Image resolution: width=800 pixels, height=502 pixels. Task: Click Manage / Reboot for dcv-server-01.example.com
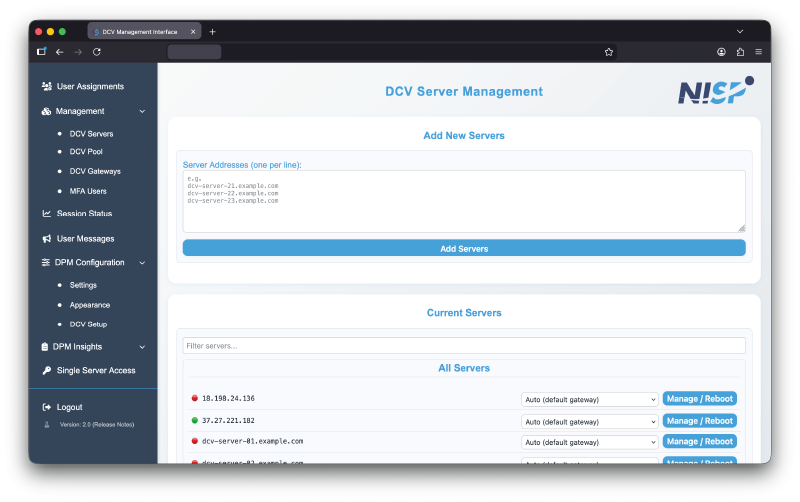pyautogui.click(x=699, y=441)
